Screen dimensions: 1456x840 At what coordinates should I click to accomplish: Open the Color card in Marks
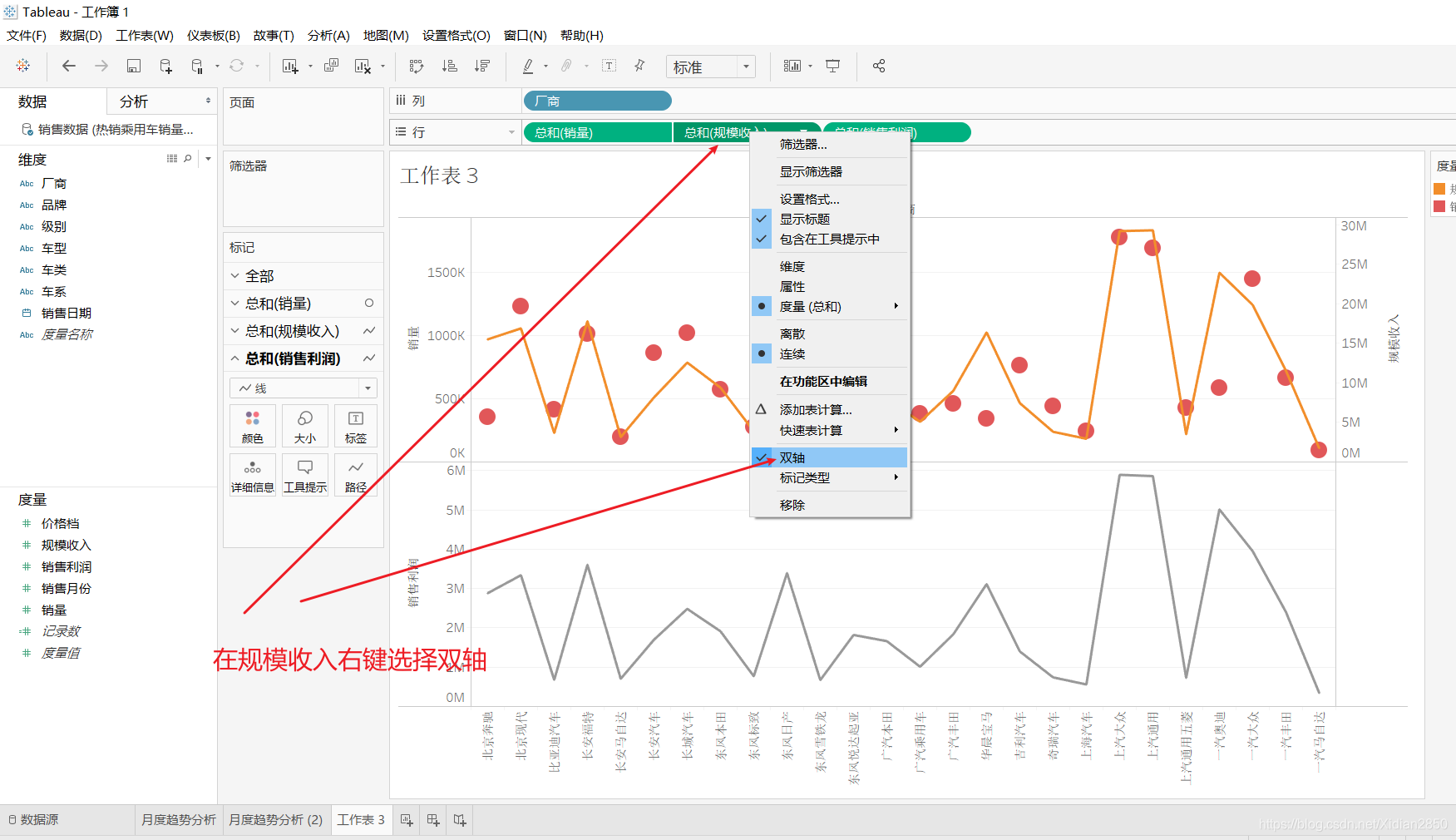coord(253,426)
